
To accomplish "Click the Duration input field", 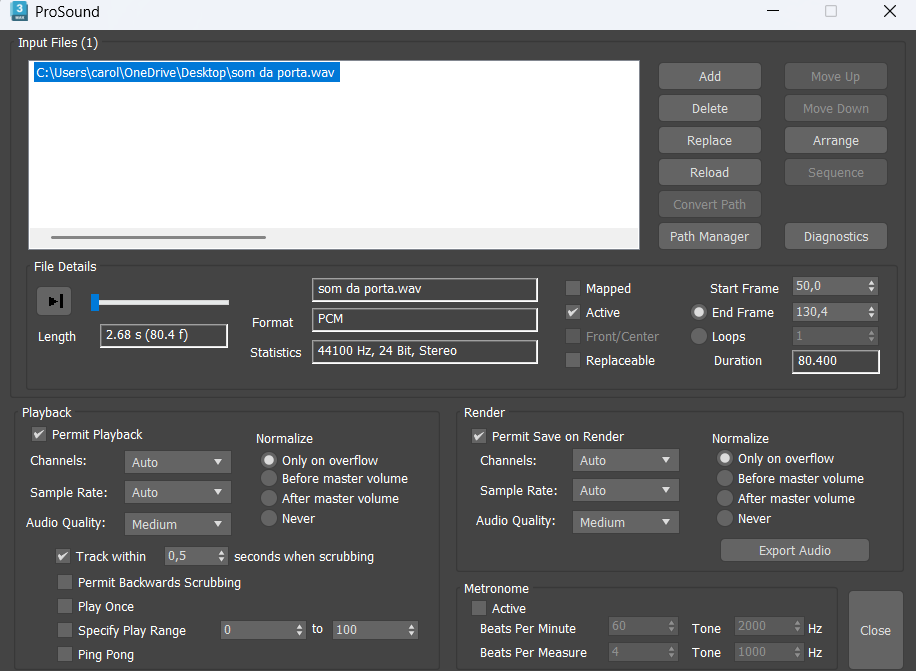I will 835,361.
